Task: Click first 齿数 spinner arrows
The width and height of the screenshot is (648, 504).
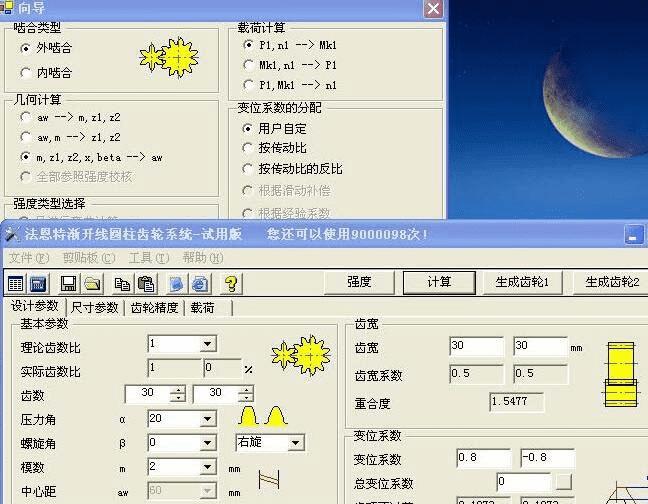Action: 178,395
